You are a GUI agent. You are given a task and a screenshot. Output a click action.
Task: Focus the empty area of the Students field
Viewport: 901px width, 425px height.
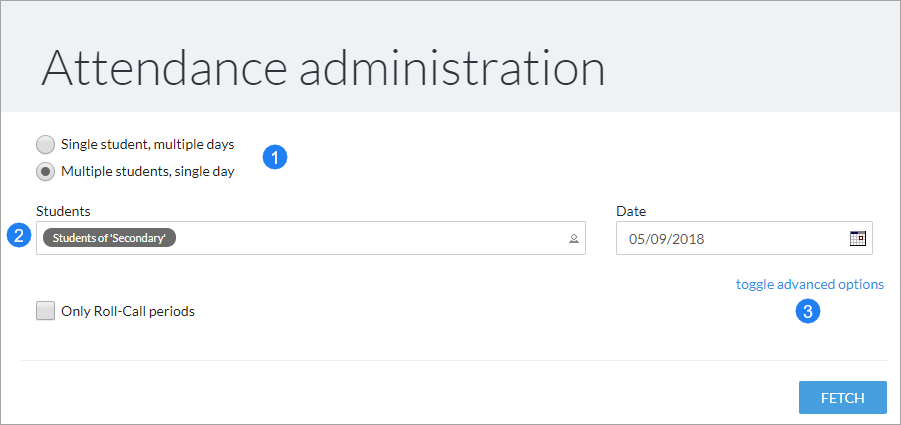pyautogui.click(x=371, y=238)
